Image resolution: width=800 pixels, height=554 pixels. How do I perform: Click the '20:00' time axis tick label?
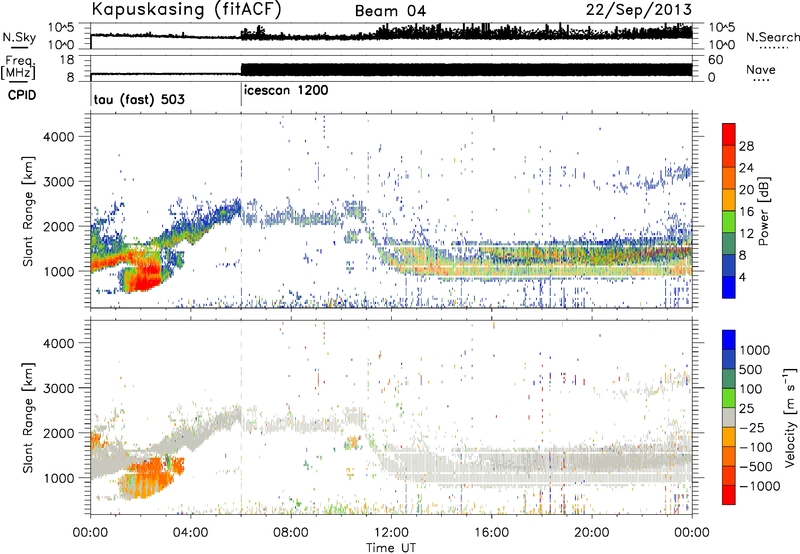591,532
